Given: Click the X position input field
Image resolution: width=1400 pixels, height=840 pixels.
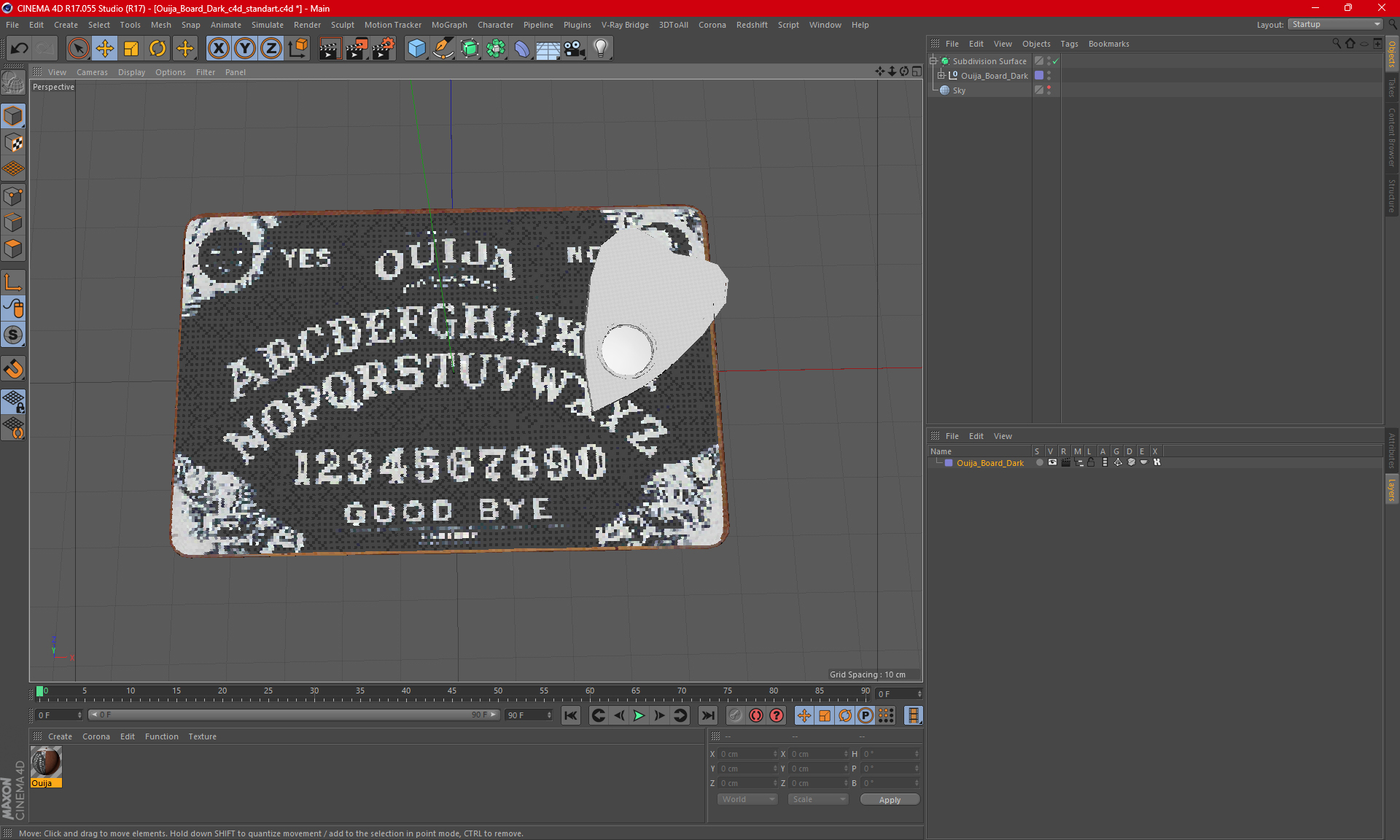Looking at the screenshot, I should coord(747,754).
